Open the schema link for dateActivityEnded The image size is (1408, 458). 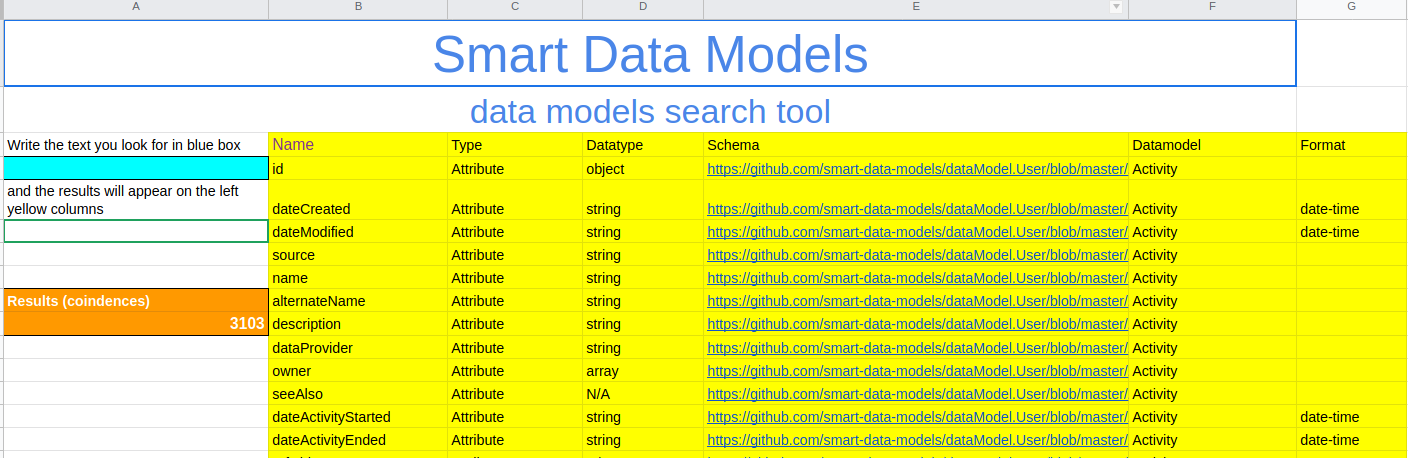click(917, 440)
